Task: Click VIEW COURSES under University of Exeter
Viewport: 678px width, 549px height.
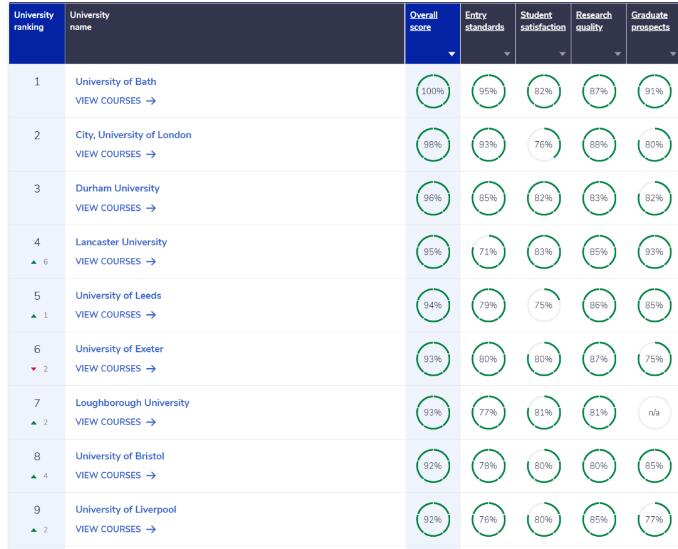Action: tap(115, 369)
